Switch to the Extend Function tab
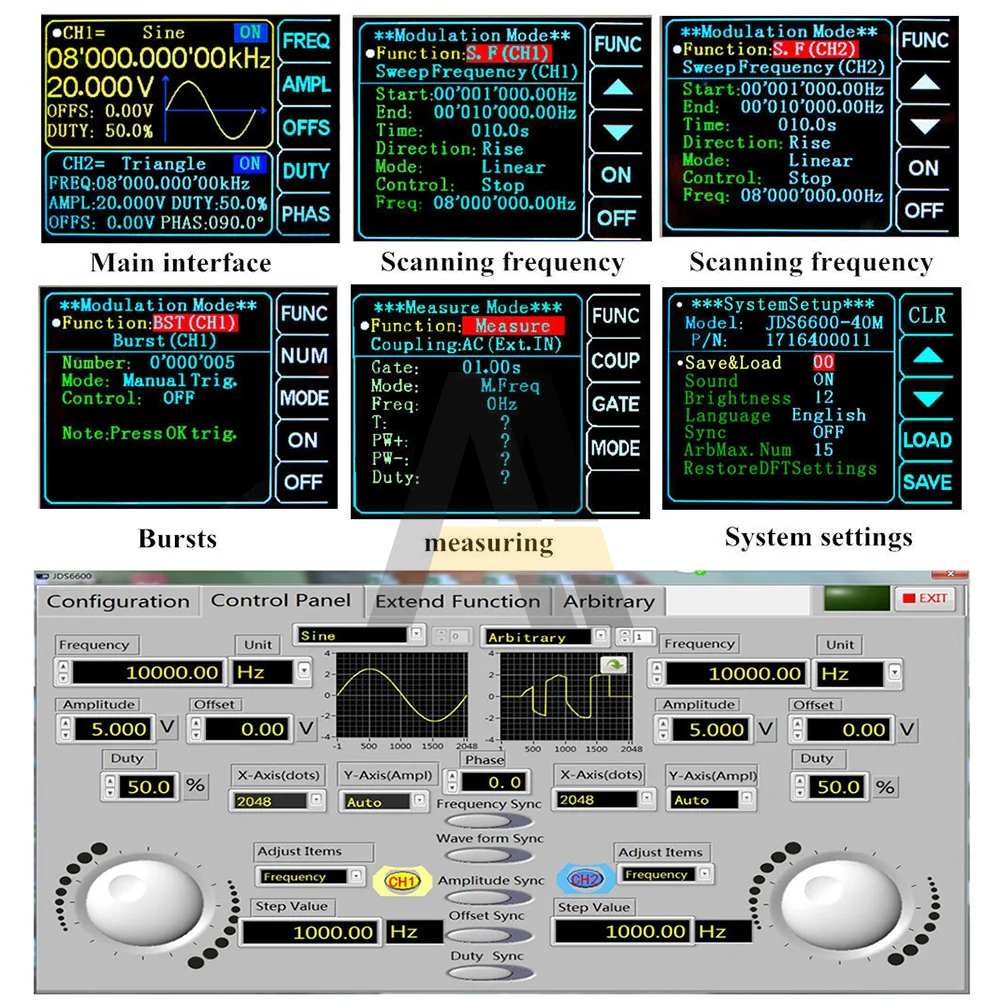1000x1000 pixels. click(457, 601)
